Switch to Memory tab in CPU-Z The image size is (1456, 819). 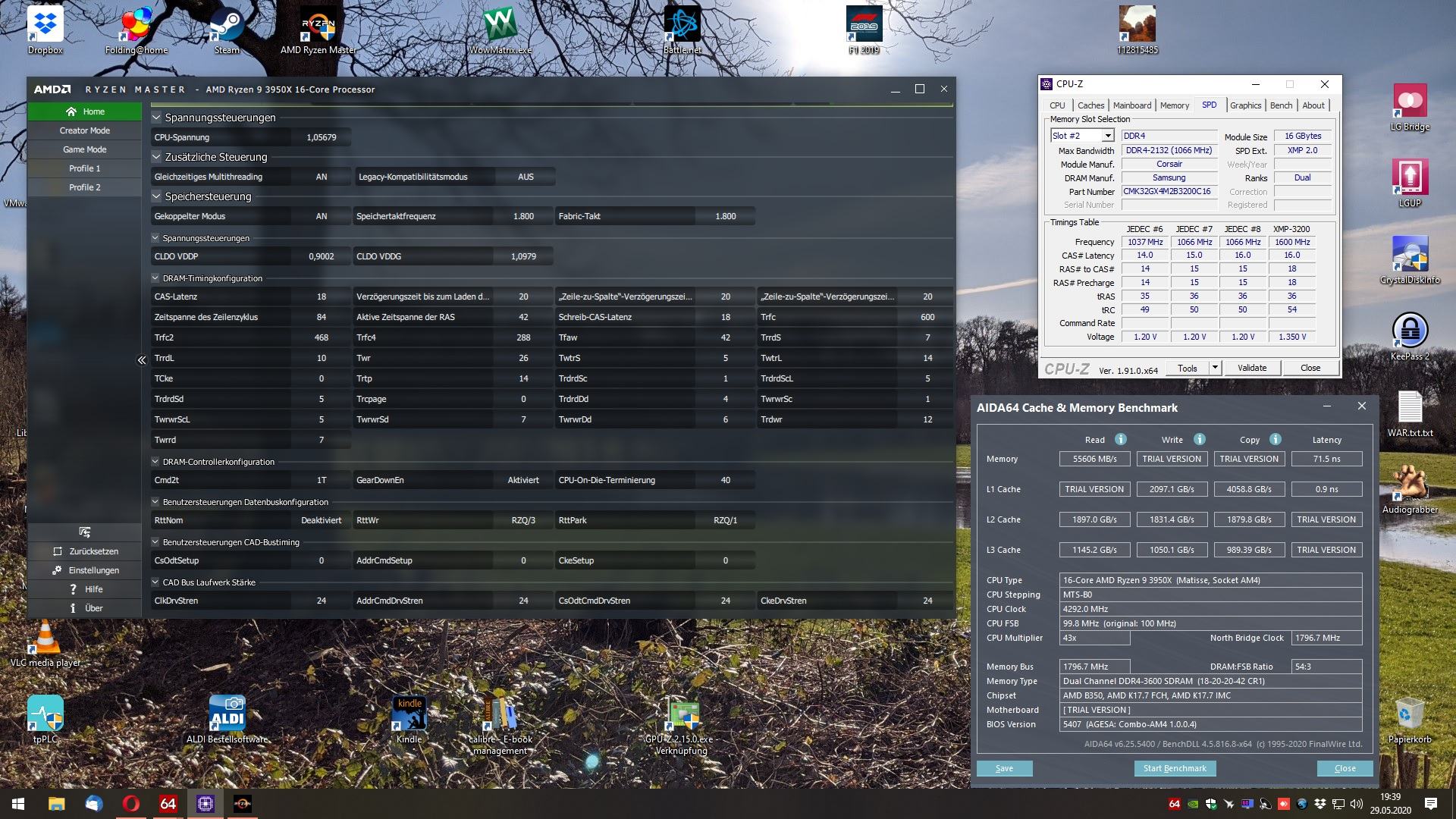pos(1174,105)
